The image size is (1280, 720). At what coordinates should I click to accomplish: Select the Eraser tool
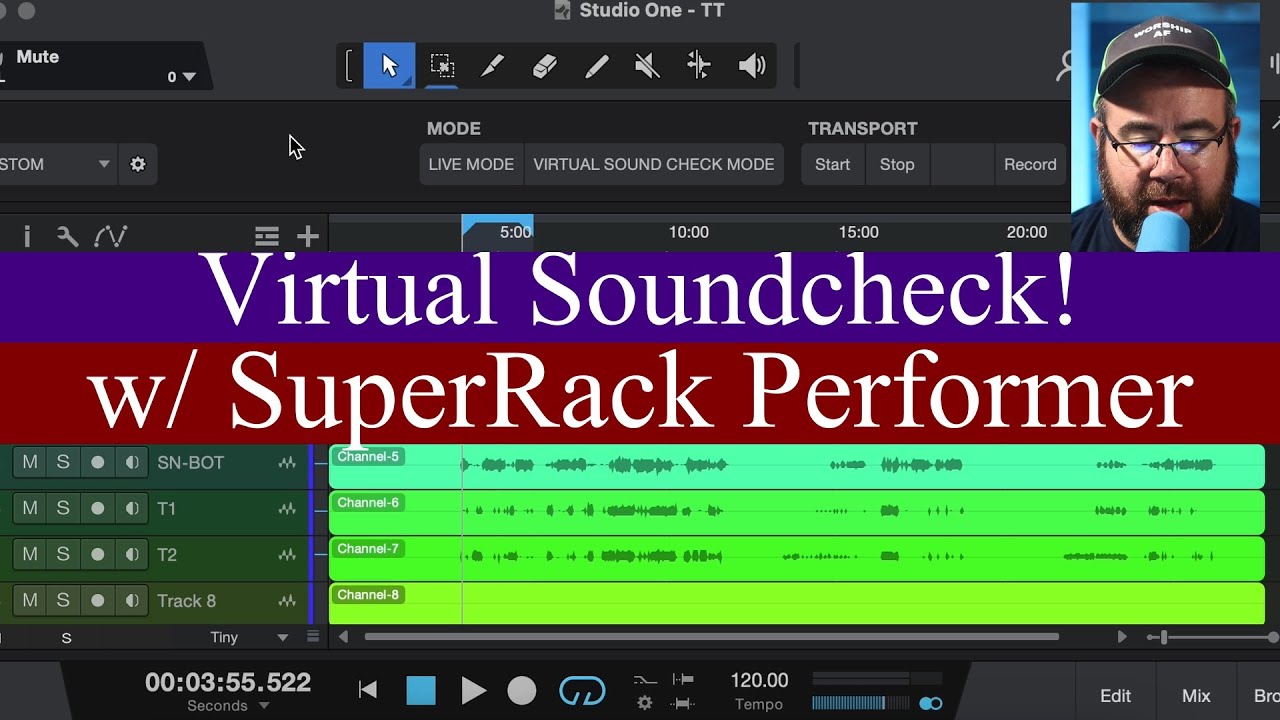coord(544,66)
